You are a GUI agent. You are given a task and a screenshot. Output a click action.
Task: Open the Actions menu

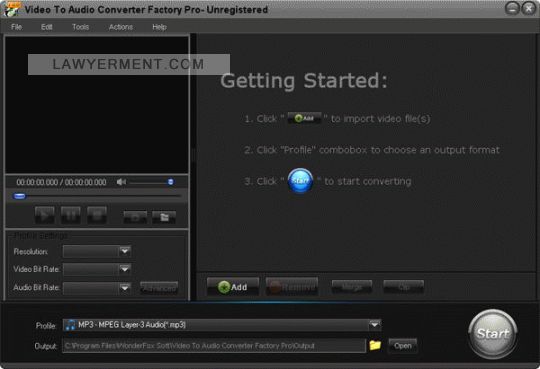pos(121,27)
